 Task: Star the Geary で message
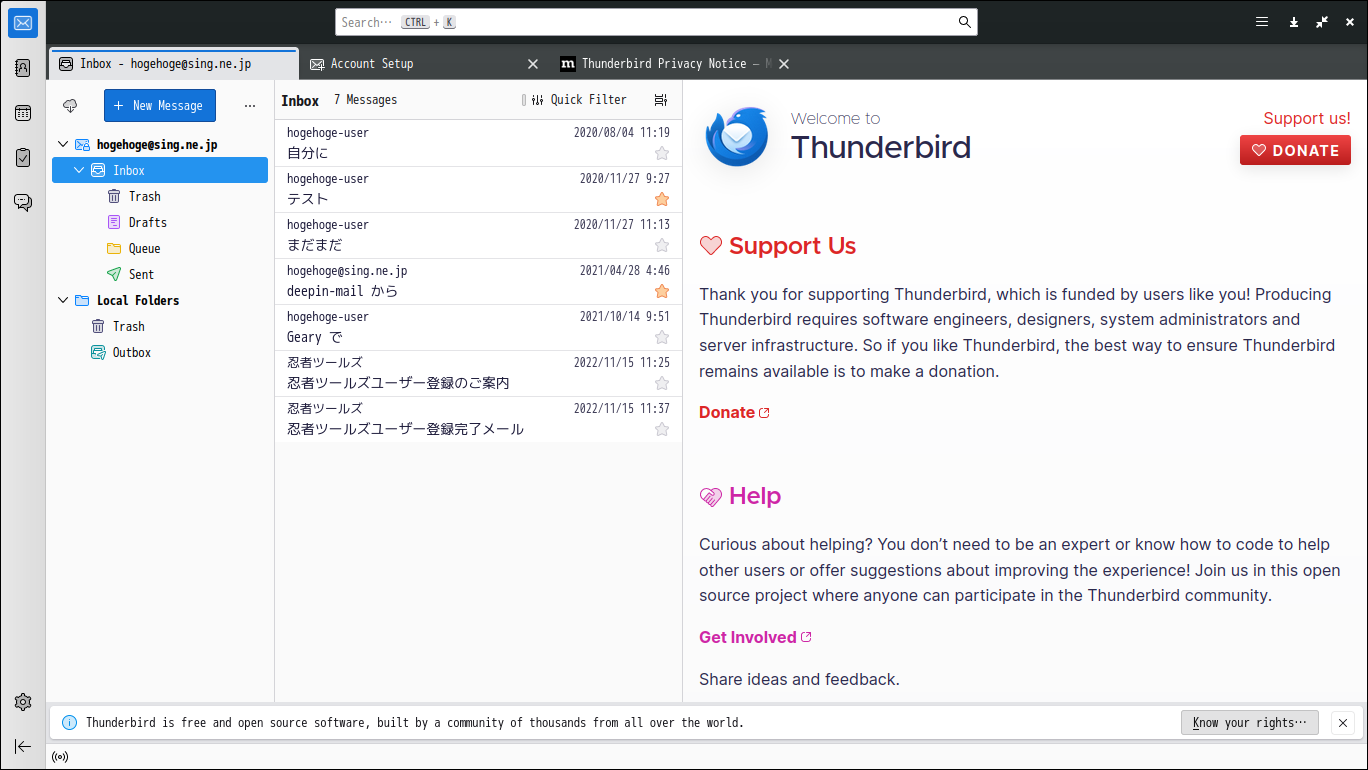(662, 337)
